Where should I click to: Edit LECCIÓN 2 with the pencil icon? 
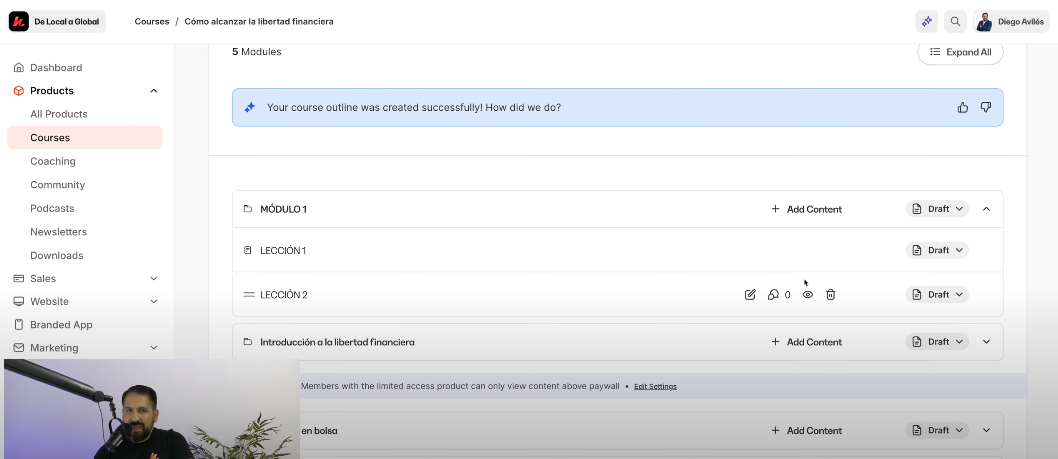(750, 295)
